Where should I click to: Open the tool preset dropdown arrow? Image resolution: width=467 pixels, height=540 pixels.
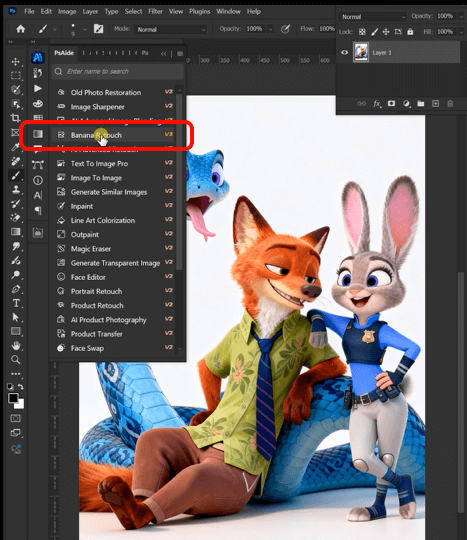[x=55, y=29]
